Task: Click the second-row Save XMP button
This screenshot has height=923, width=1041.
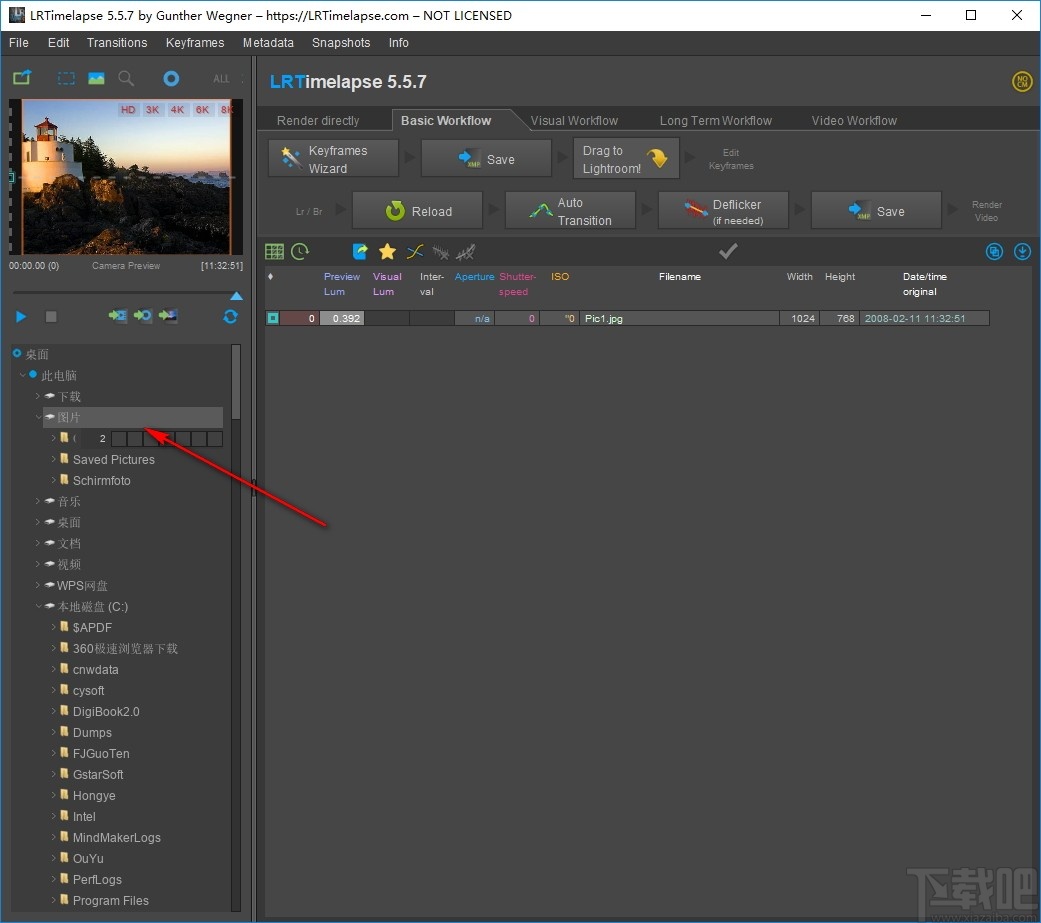Action: [x=876, y=211]
